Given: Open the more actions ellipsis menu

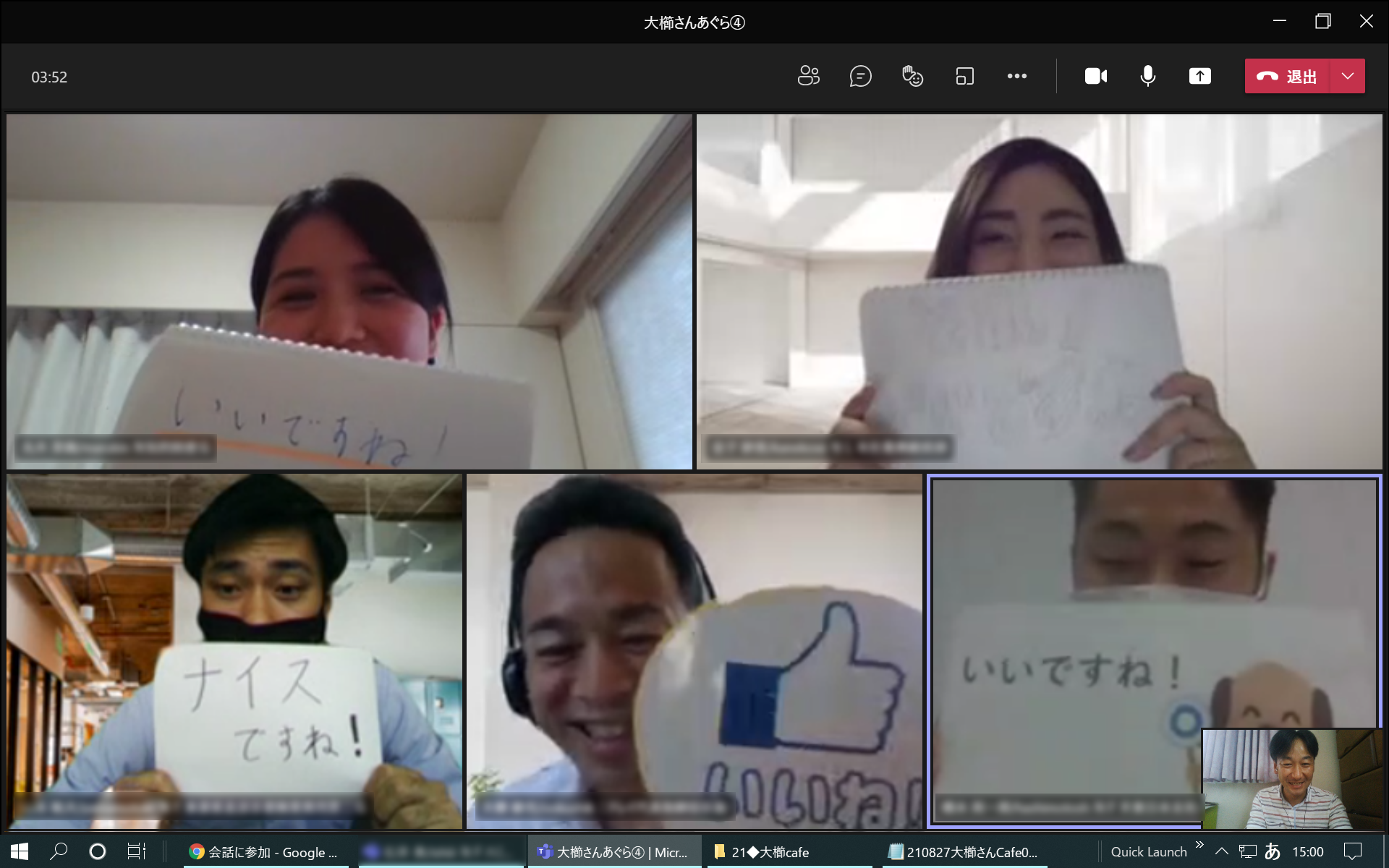Looking at the screenshot, I should (1016, 76).
